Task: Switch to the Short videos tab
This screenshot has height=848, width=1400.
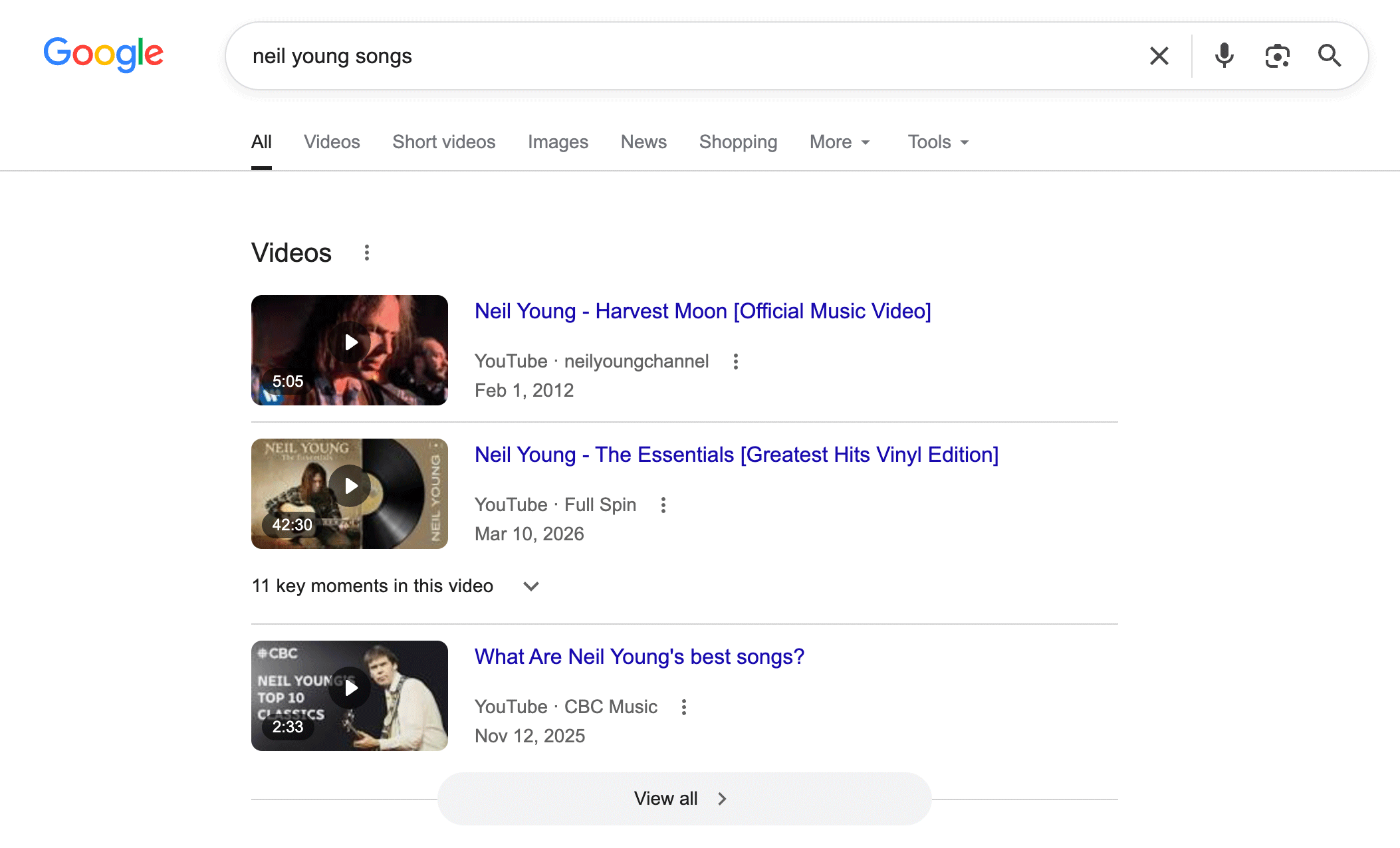Action: (x=444, y=142)
